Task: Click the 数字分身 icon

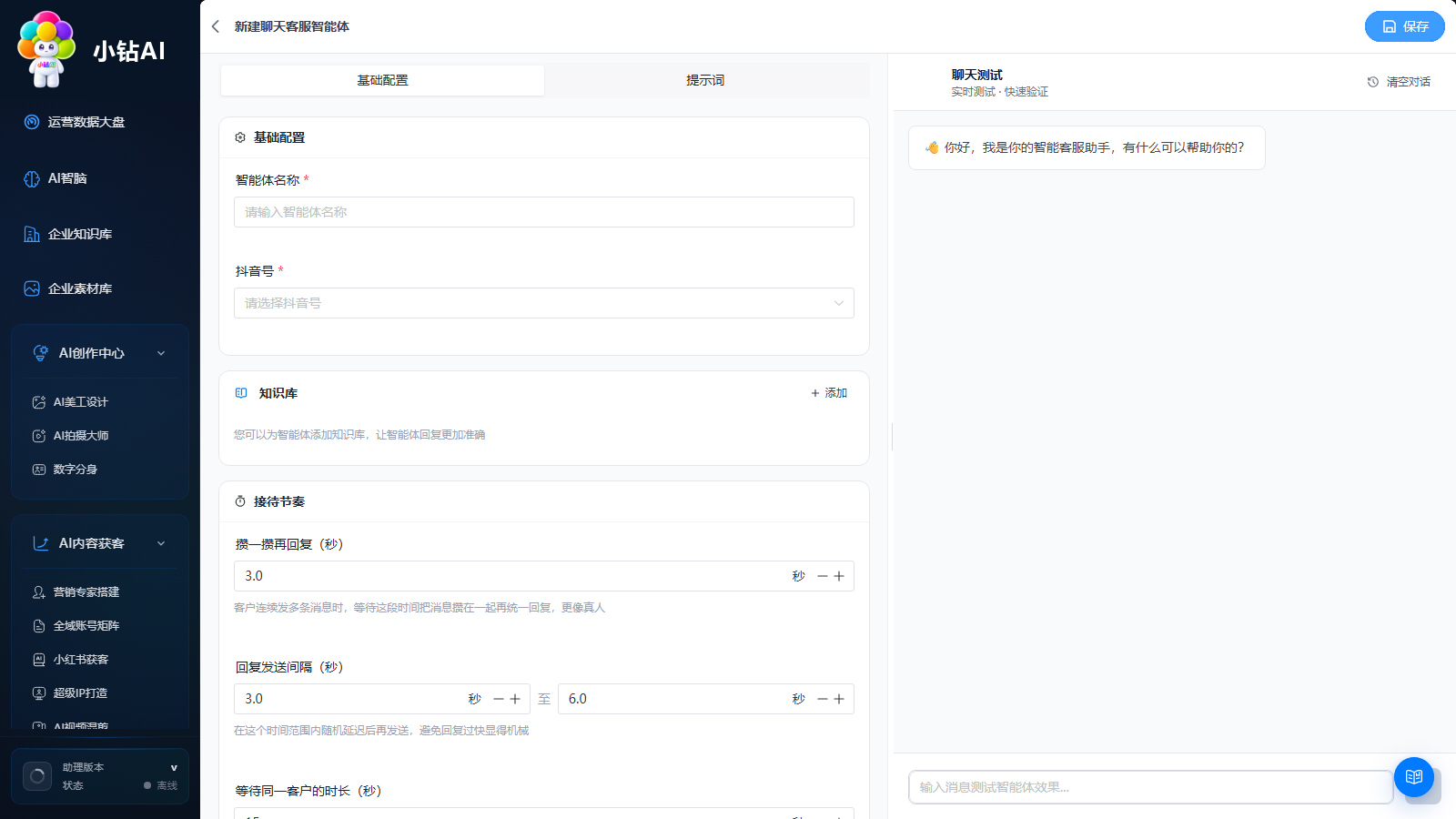Action: (x=39, y=470)
